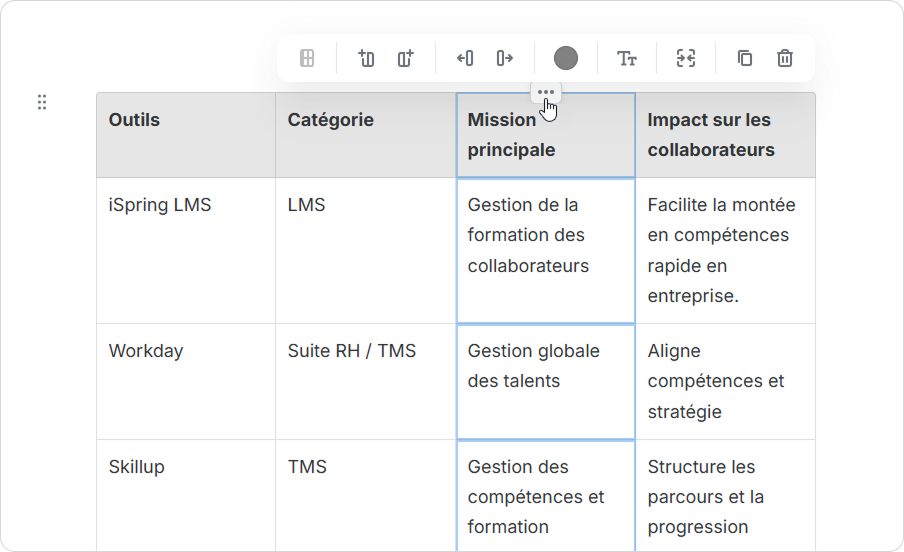Click the "iSpring LMS" cell

[185, 250]
